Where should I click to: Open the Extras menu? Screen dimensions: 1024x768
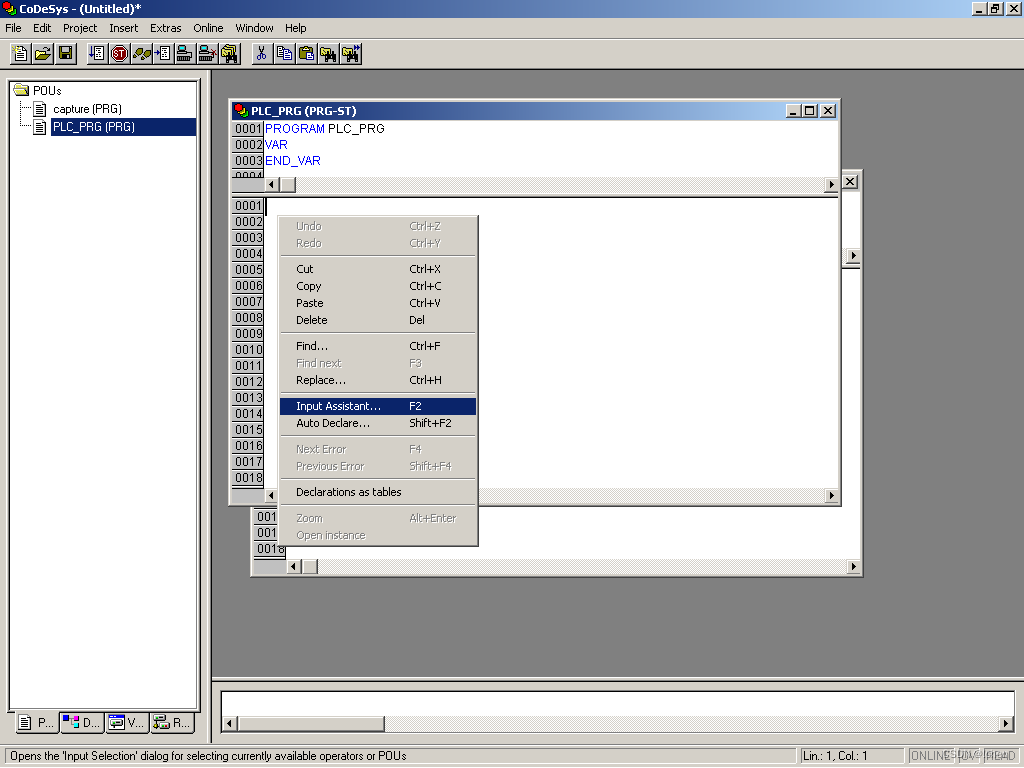tap(165, 28)
